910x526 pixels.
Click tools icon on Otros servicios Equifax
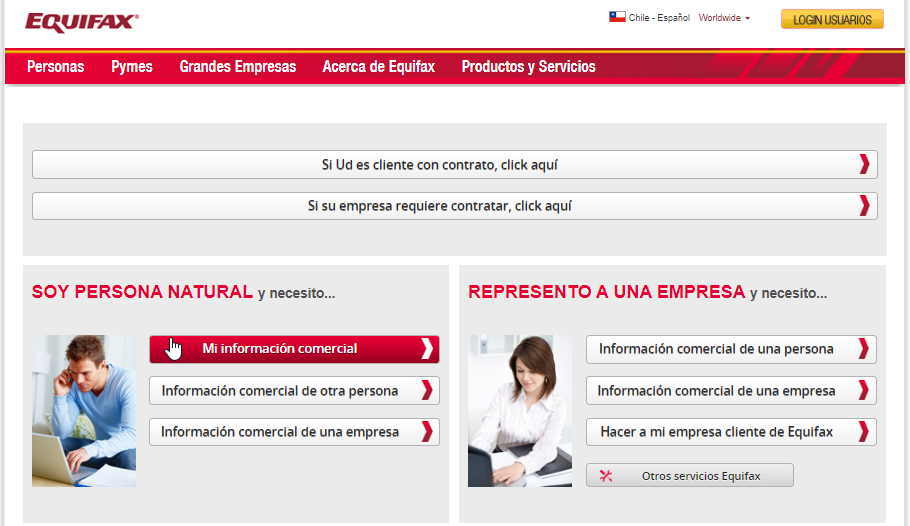click(606, 476)
